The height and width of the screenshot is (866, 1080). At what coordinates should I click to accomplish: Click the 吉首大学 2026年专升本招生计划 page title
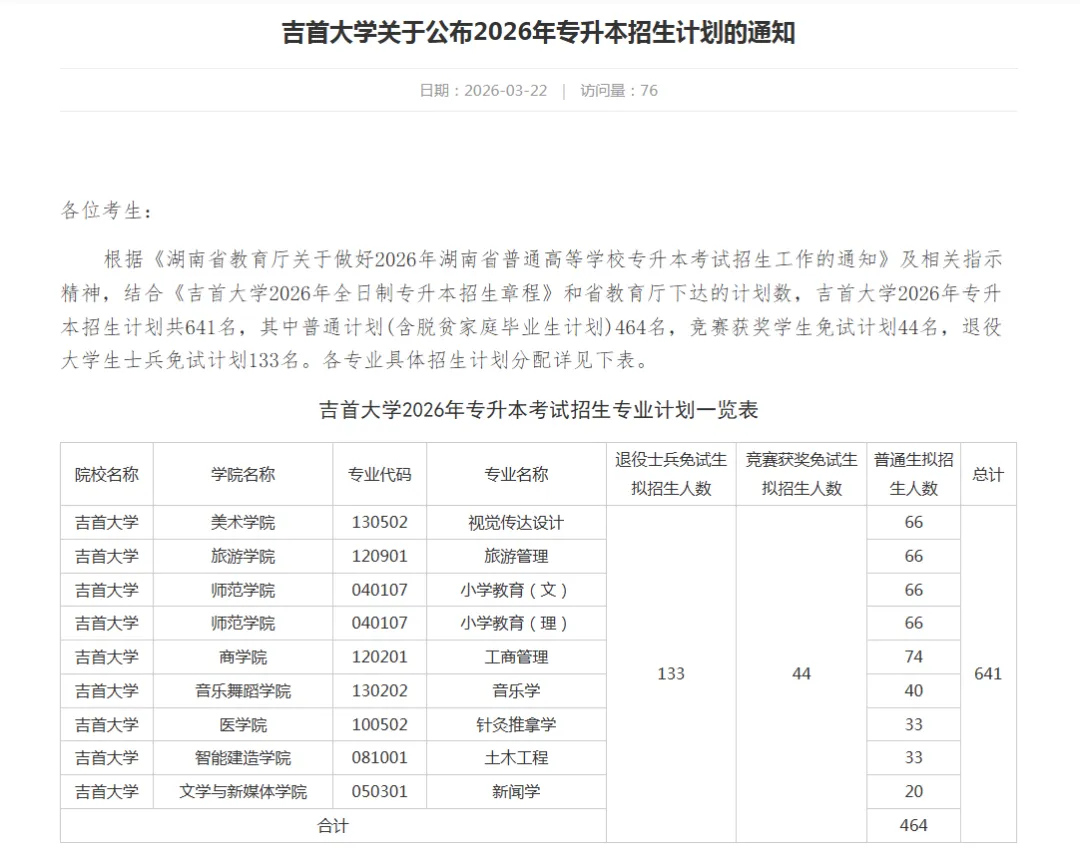point(539,33)
